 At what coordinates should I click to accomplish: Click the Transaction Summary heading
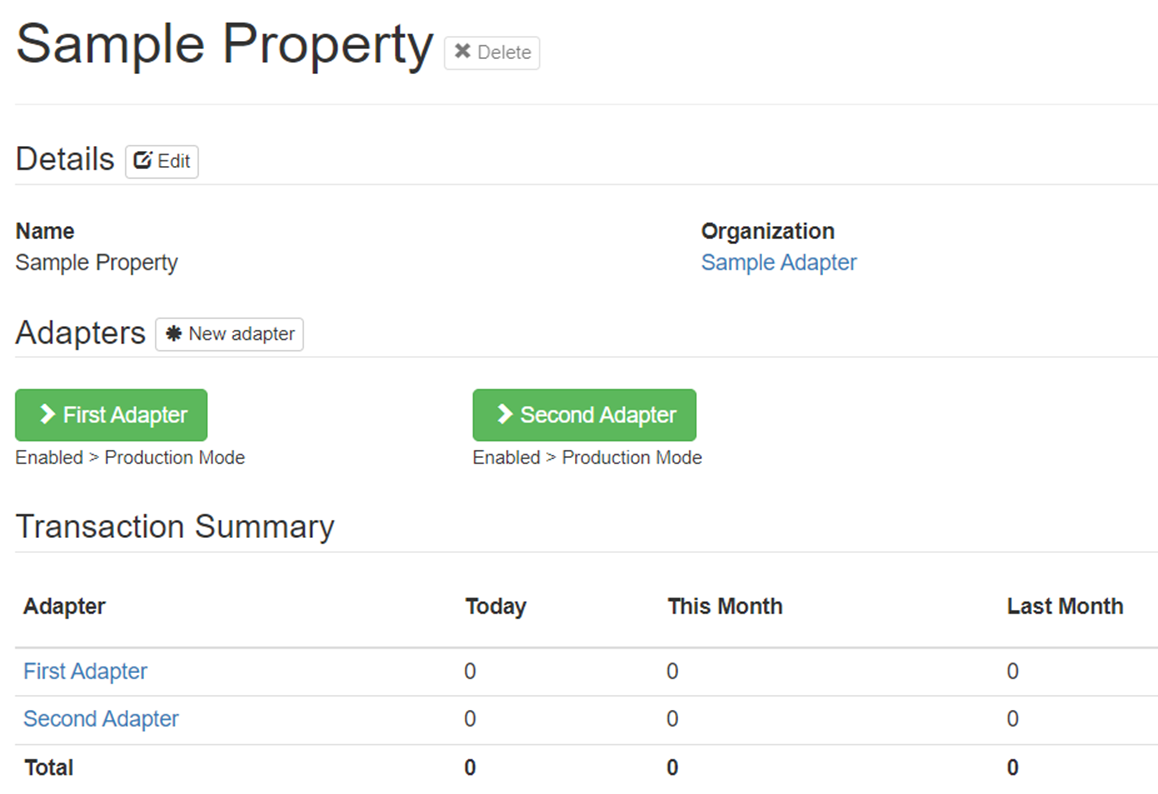click(x=175, y=527)
